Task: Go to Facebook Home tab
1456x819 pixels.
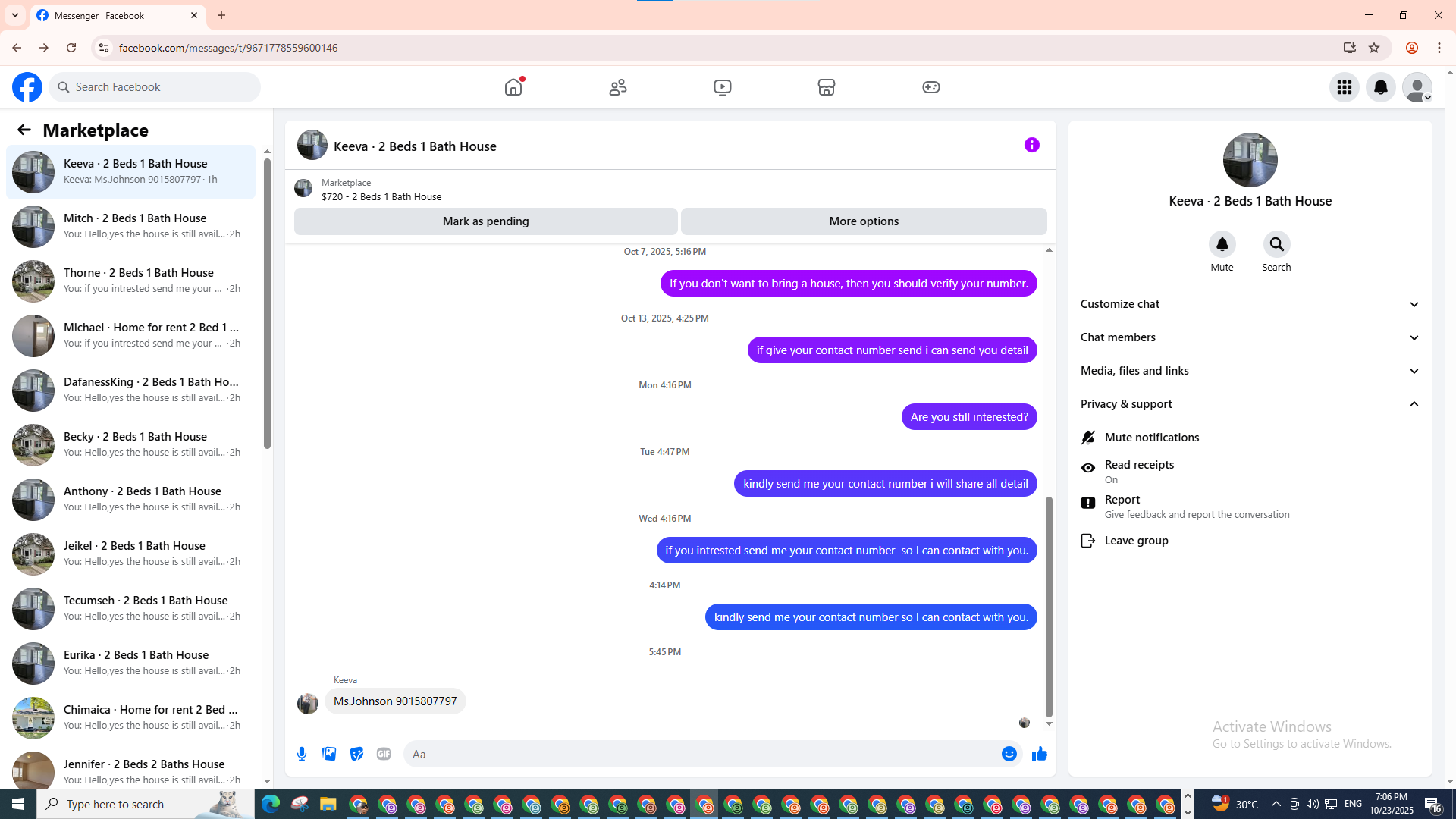Action: [x=513, y=87]
